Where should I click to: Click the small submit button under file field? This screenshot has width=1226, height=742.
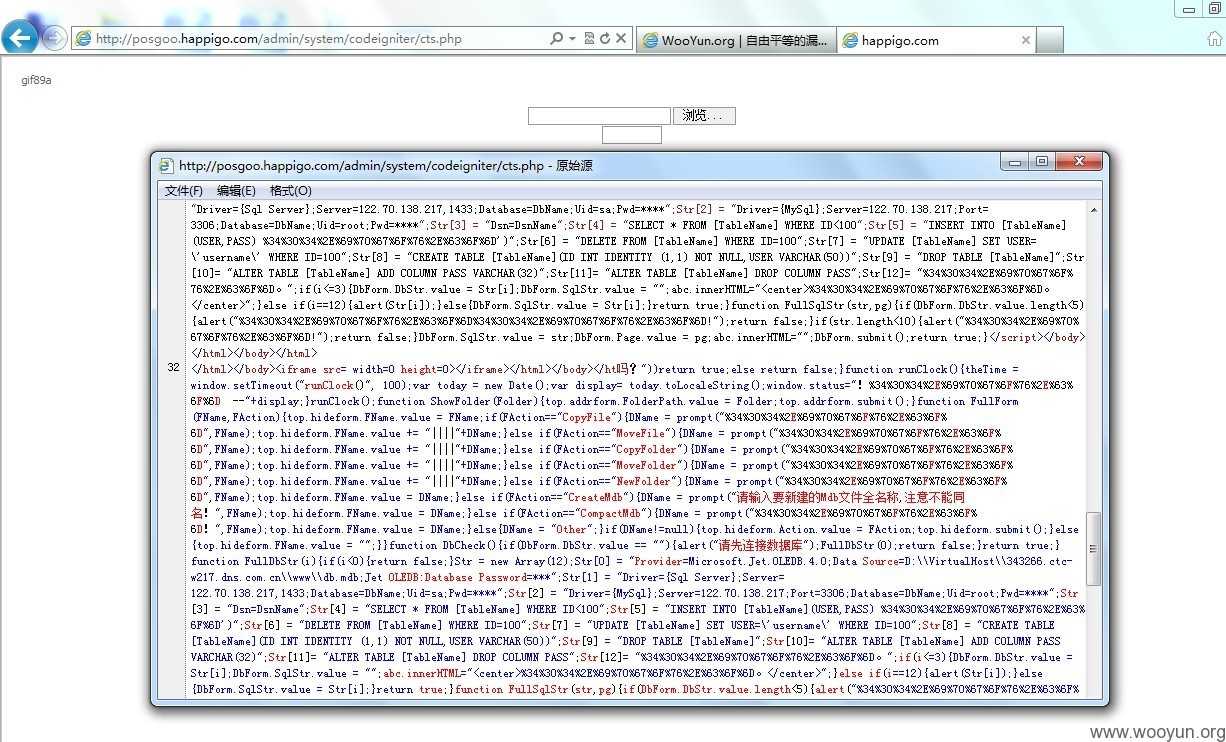tap(631, 135)
